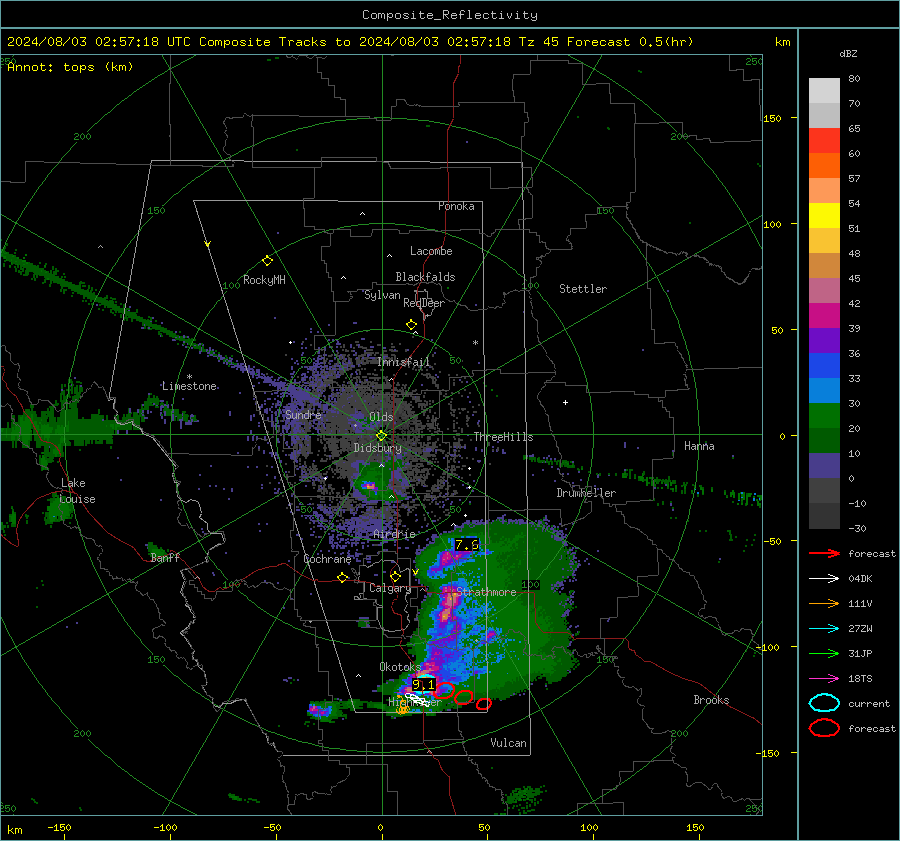
Task: Click the yellow diamond marker below RedDeer
Action: click(411, 325)
